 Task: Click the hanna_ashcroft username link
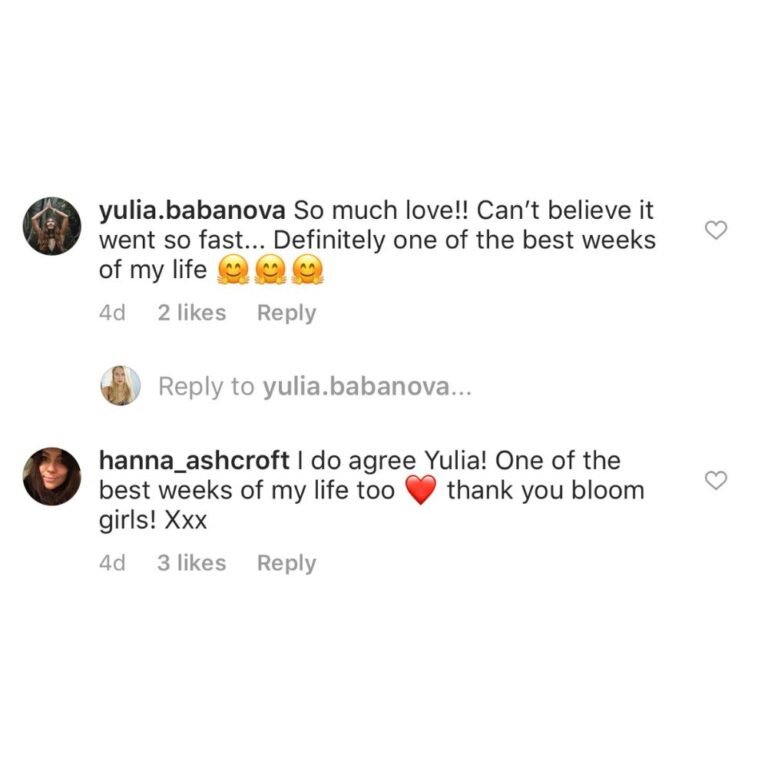click(194, 461)
